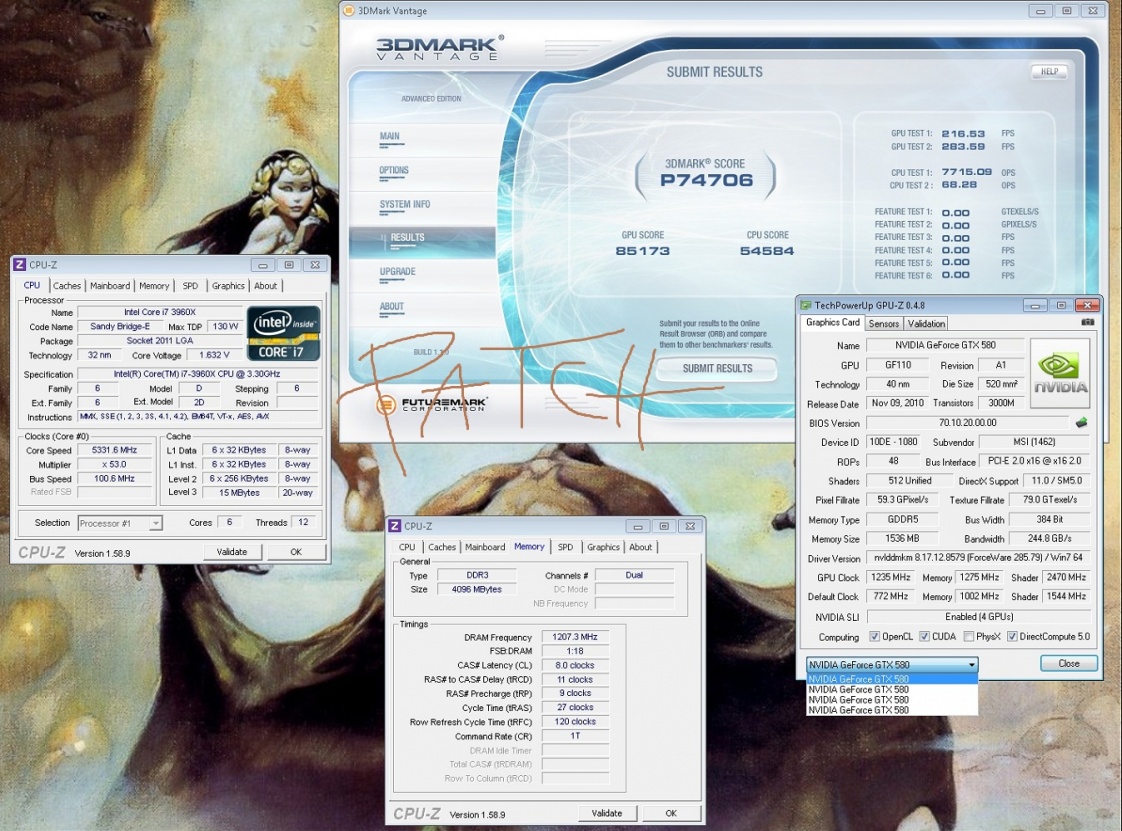Viewport: 1122px width, 831px height.
Task: Toggle the CUDA checkbox
Action: pyautogui.click(x=924, y=637)
